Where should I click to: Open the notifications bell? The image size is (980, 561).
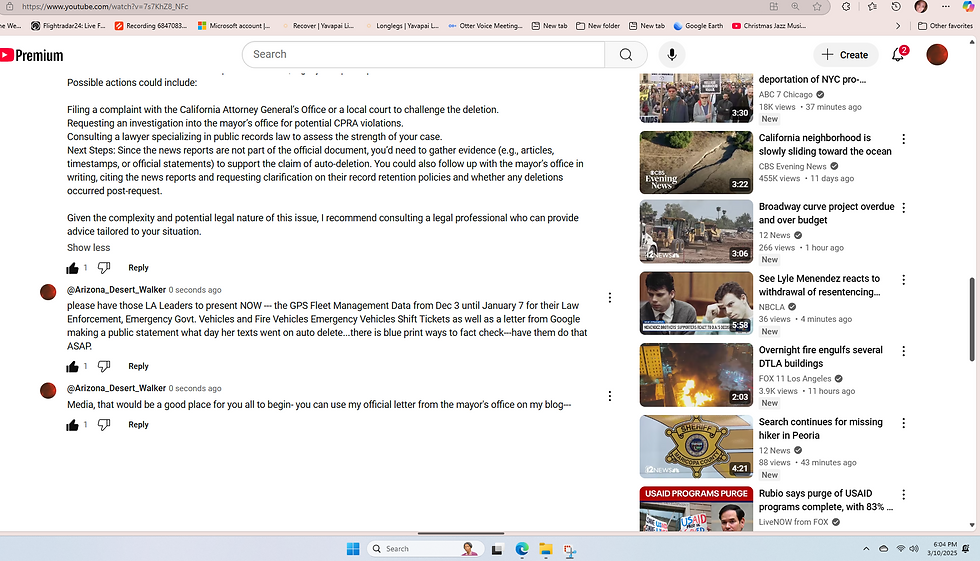[898, 54]
